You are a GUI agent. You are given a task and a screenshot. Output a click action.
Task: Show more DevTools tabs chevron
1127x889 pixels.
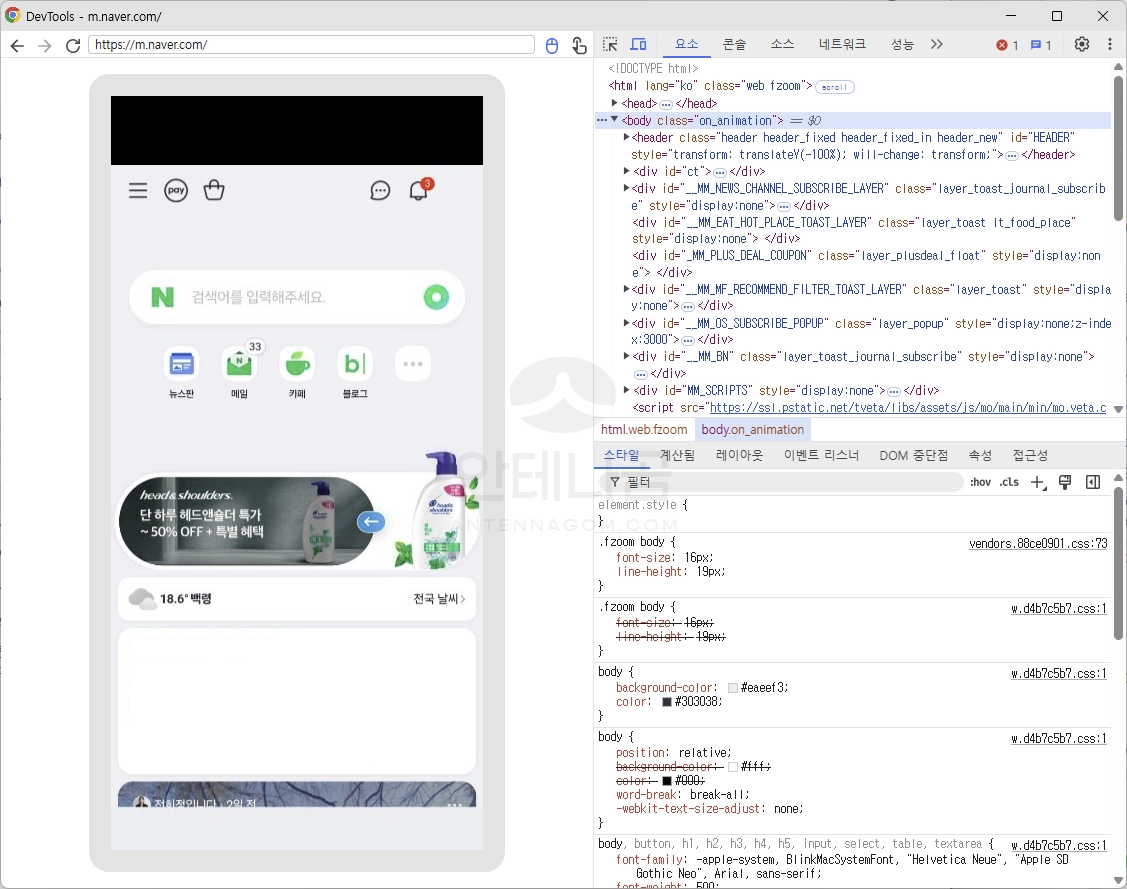[x=936, y=45]
